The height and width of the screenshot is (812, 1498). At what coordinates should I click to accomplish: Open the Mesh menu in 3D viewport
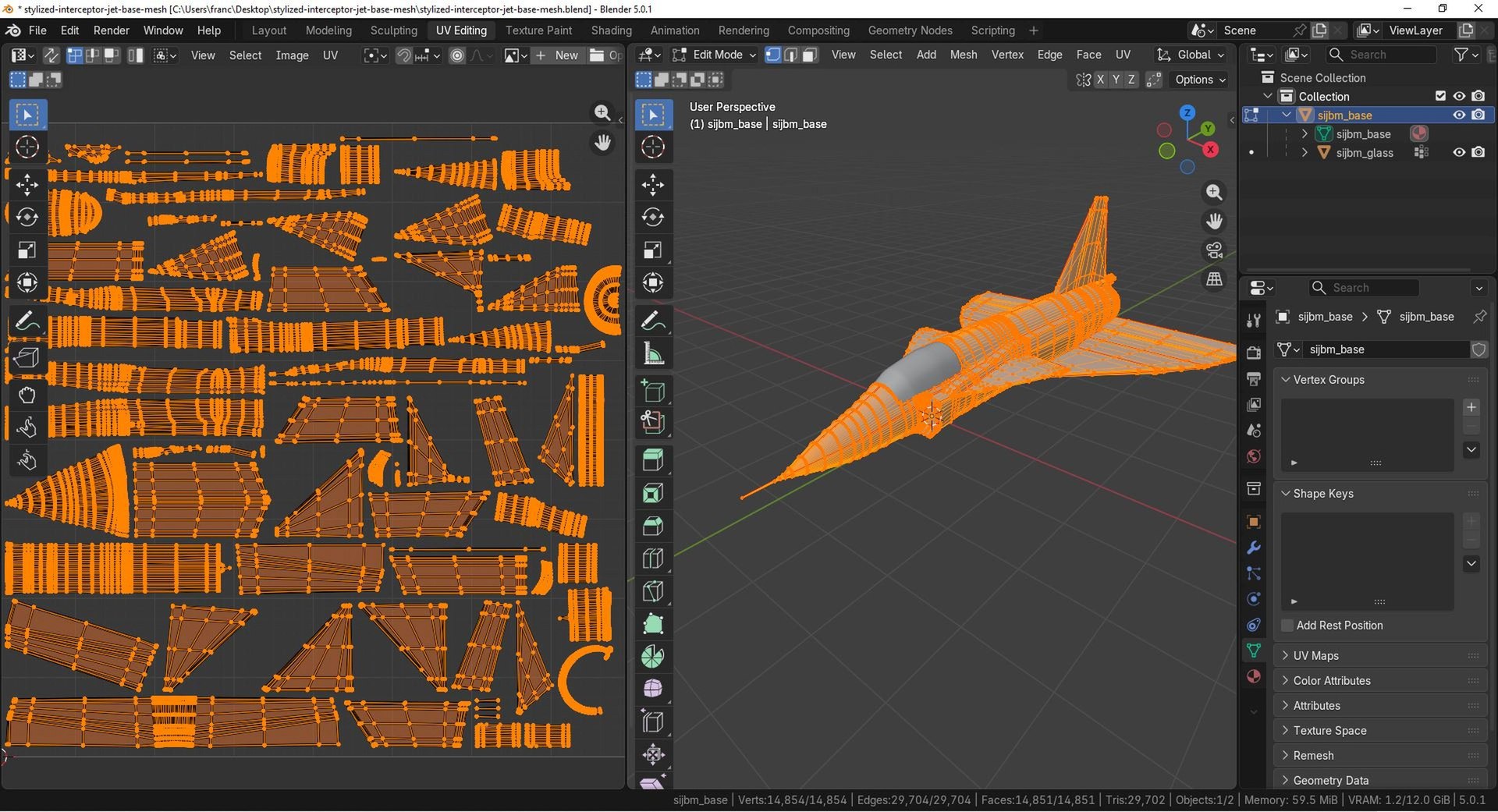click(963, 55)
